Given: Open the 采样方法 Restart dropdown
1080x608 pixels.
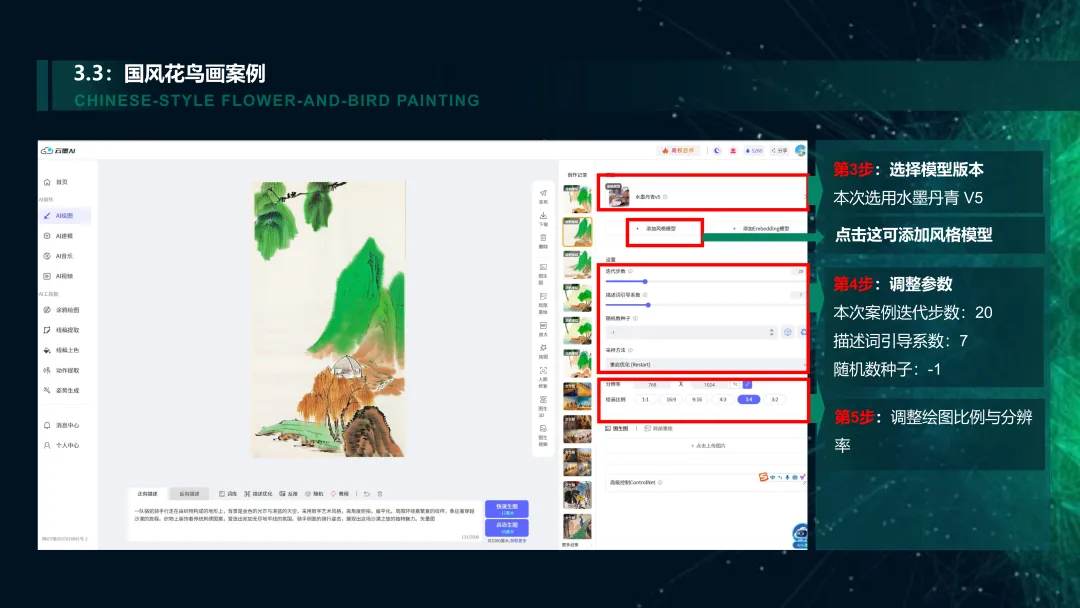Looking at the screenshot, I should pos(706,364).
